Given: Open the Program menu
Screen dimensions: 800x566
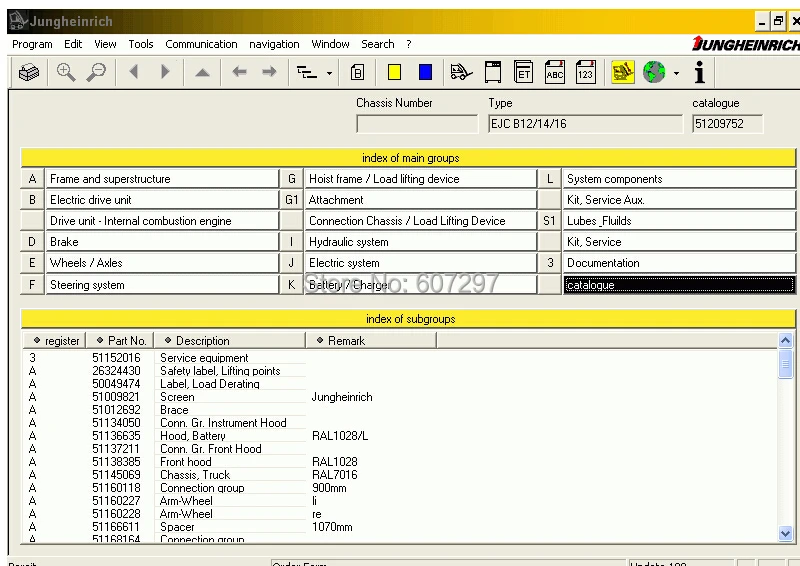Looking at the screenshot, I should pos(32,44).
